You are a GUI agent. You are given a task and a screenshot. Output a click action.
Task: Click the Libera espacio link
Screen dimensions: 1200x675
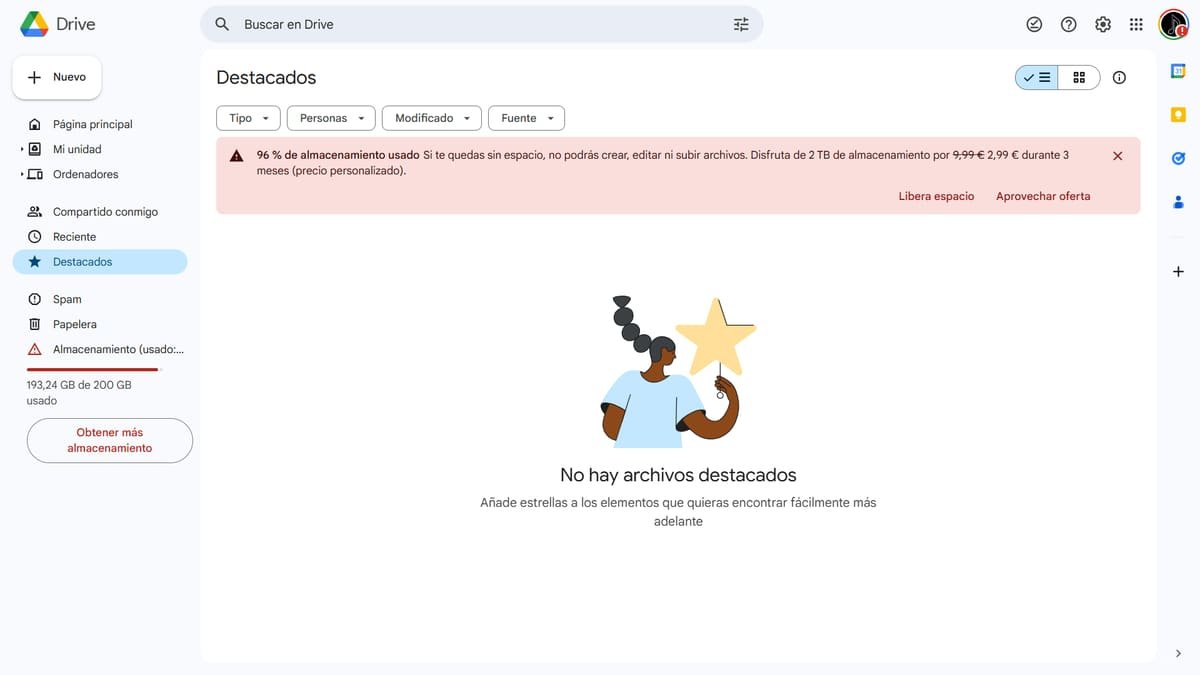[936, 196]
